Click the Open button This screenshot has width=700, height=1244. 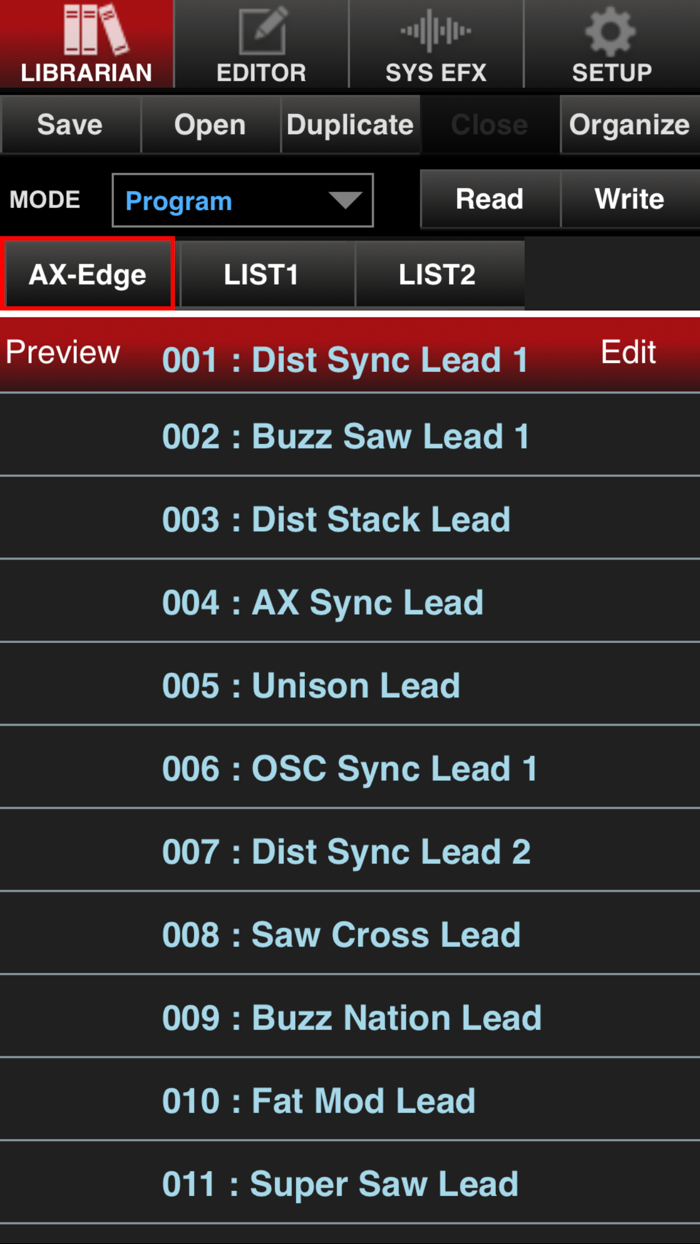(210, 124)
